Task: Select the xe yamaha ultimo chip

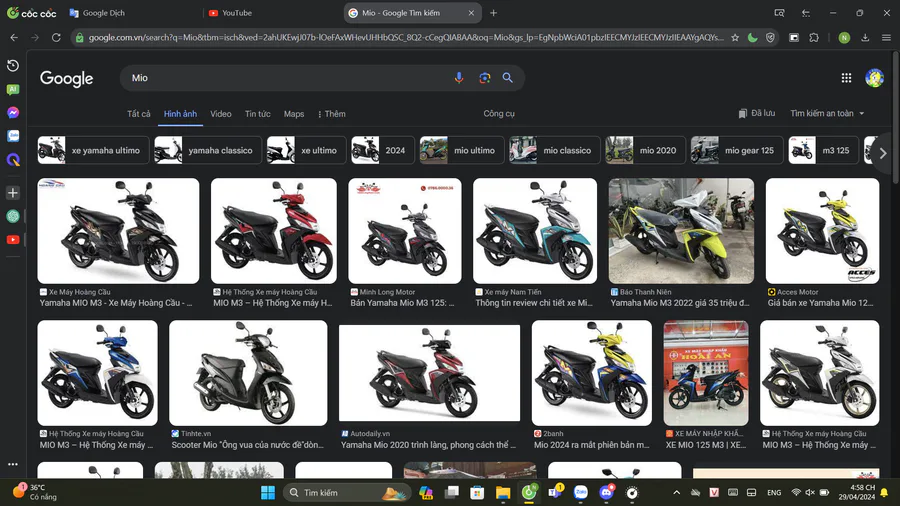Action: [93, 150]
